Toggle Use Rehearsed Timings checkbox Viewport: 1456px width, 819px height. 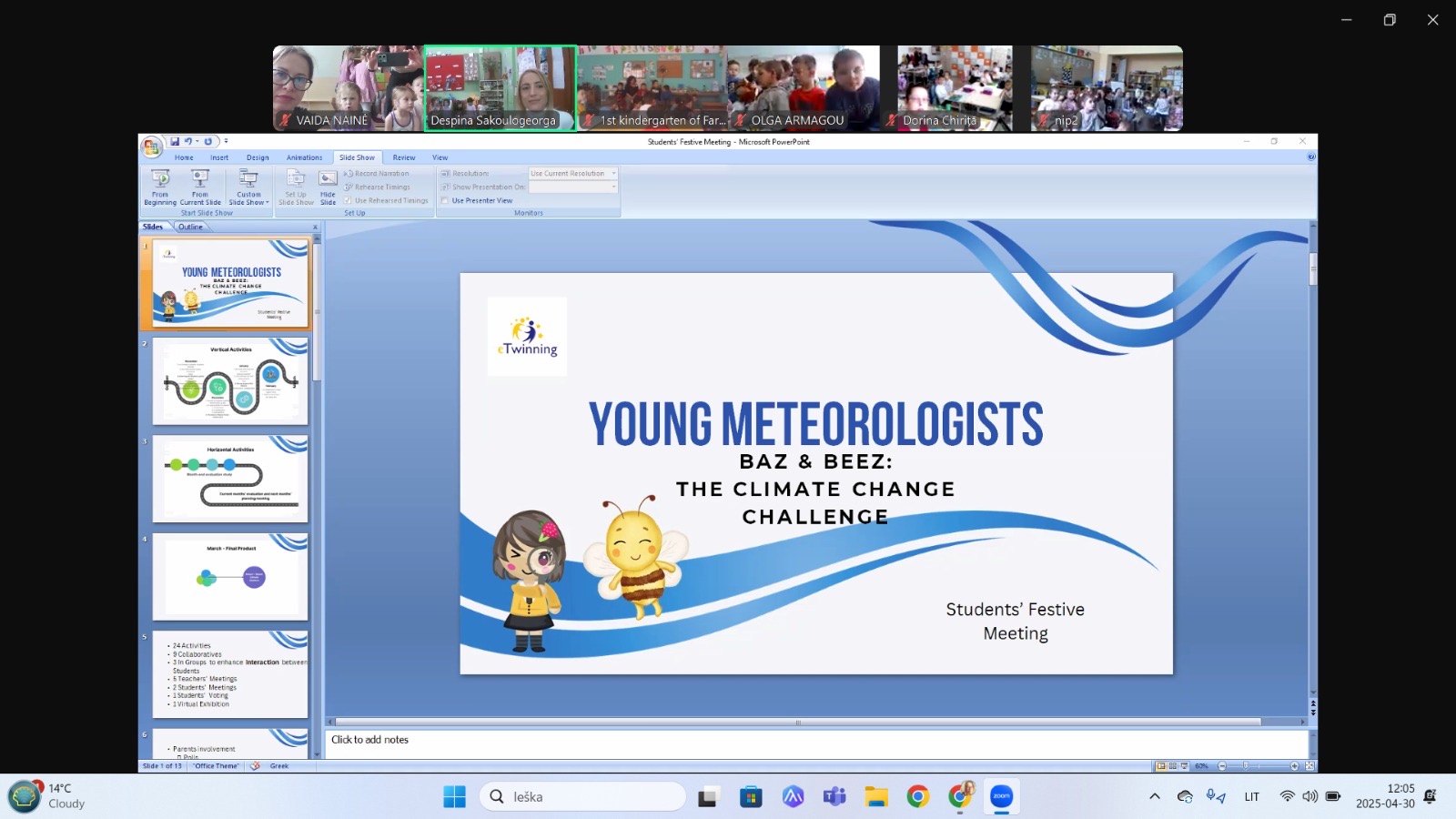click(348, 201)
